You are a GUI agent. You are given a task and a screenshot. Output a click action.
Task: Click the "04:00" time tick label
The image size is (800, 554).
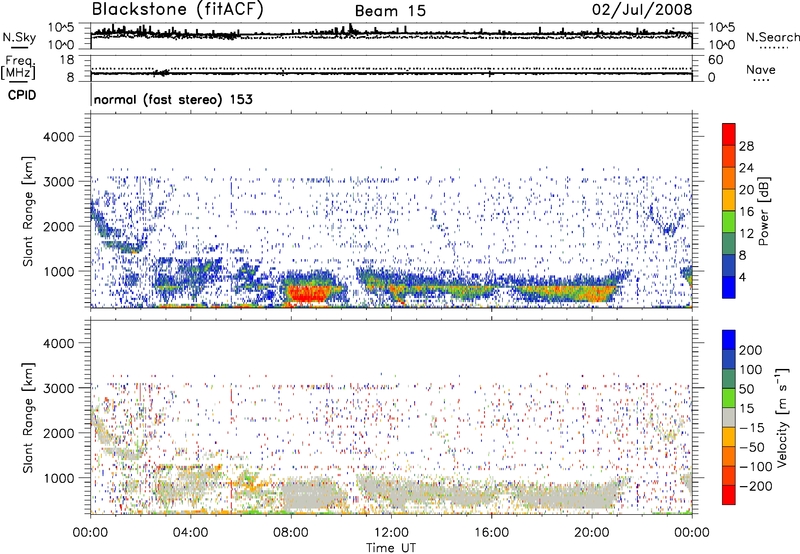[x=190, y=533]
